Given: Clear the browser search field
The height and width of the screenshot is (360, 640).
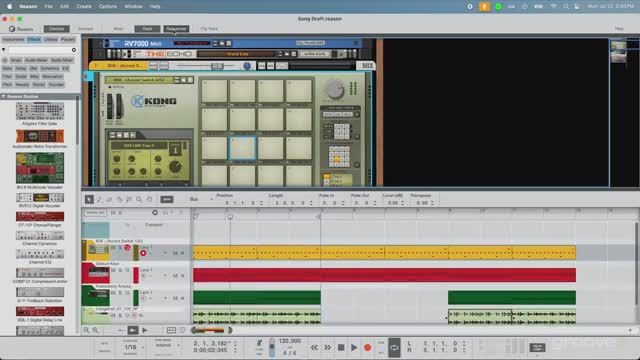Looking at the screenshot, I should (74, 50).
